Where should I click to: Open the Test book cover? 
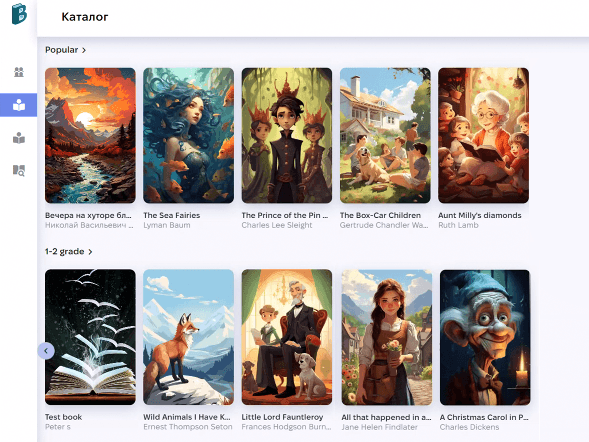[90, 337]
